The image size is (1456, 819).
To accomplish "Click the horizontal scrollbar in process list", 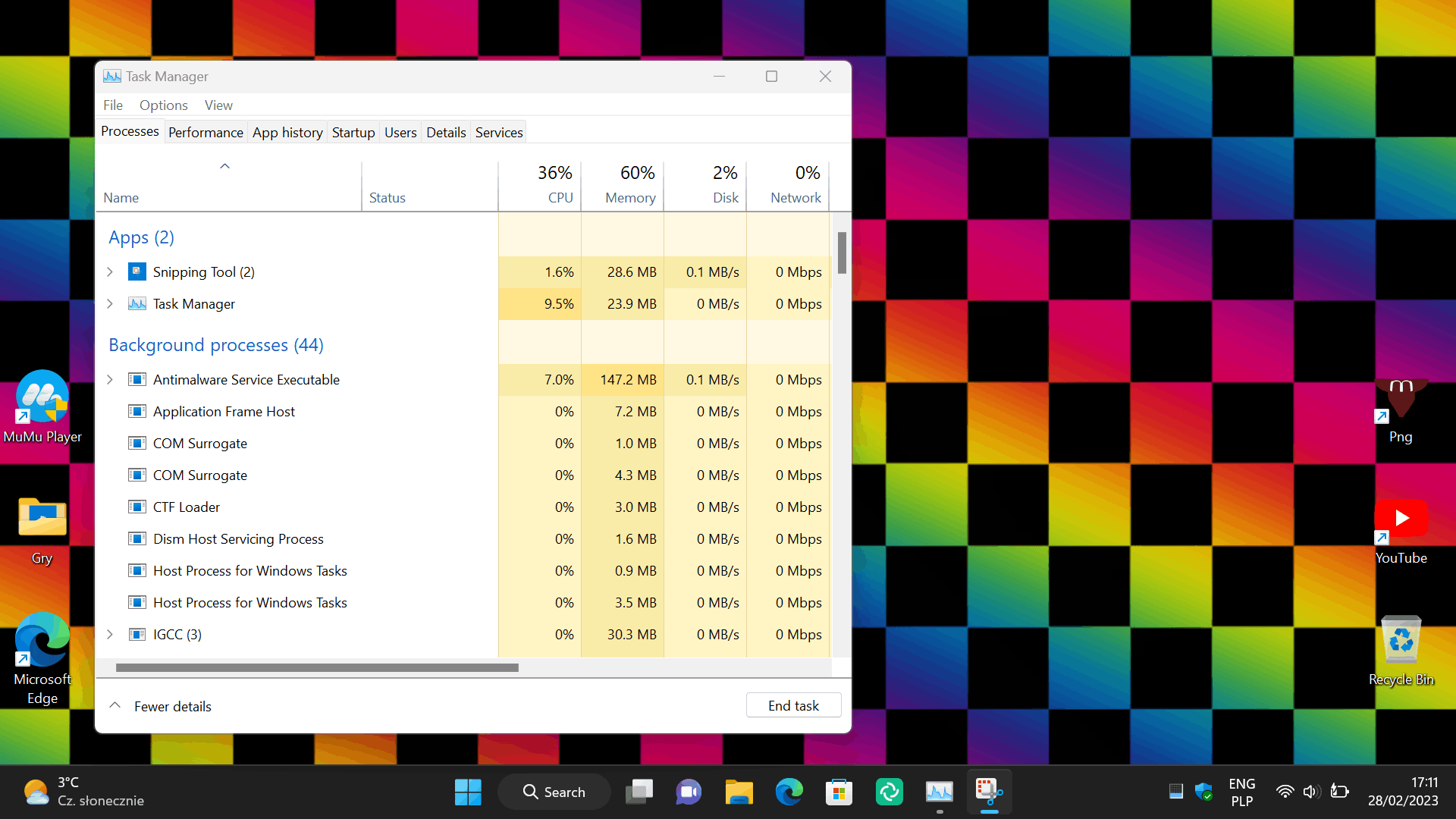I will pos(317,668).
